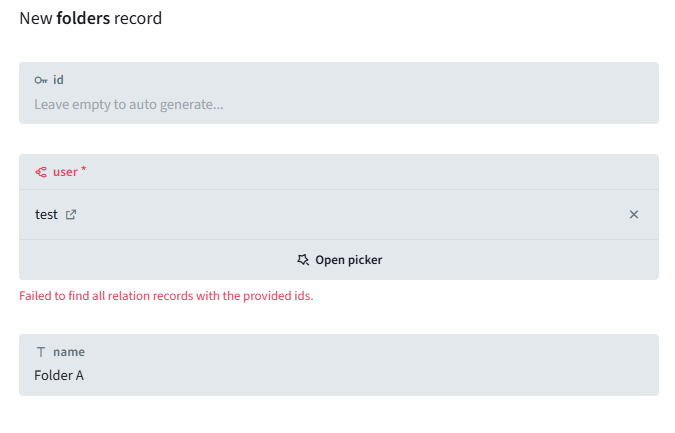Select the test relation record text

click(46, 215)
